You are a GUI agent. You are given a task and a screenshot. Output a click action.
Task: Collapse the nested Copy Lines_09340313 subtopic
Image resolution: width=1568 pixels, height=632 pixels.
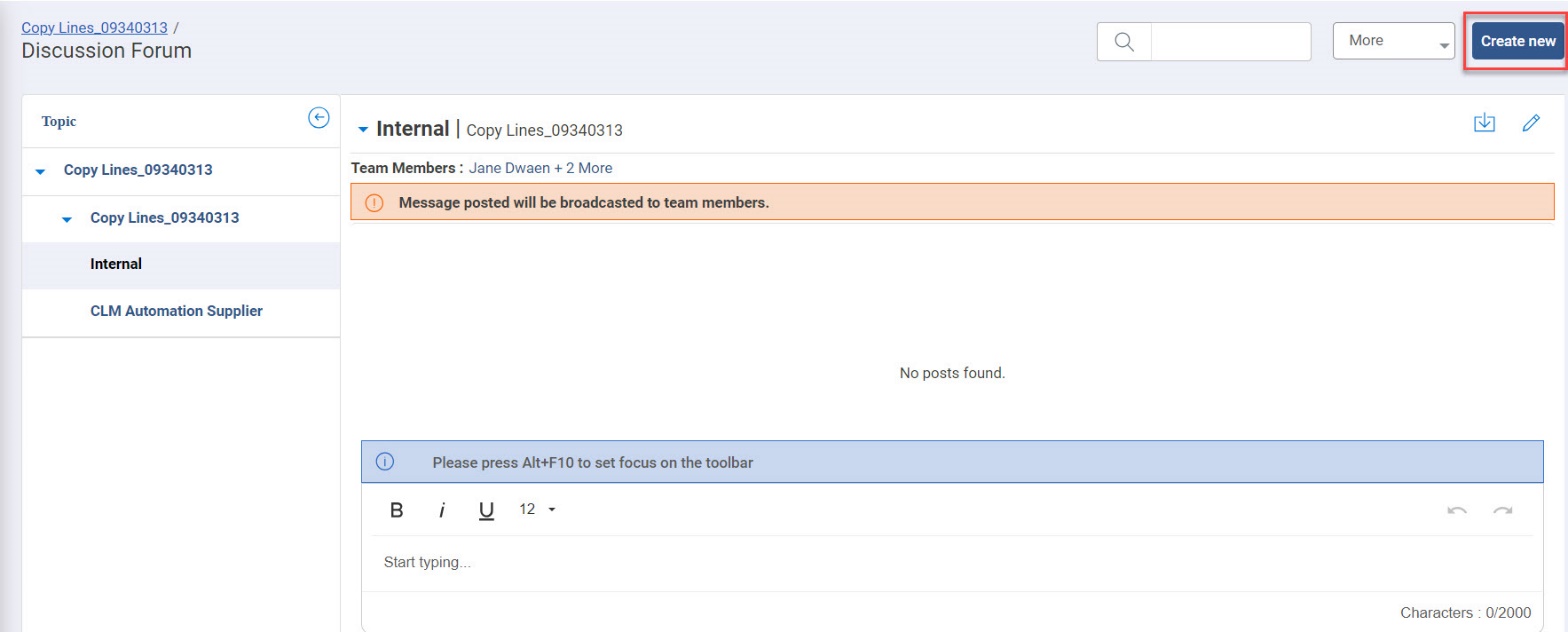tap(67, 219)
